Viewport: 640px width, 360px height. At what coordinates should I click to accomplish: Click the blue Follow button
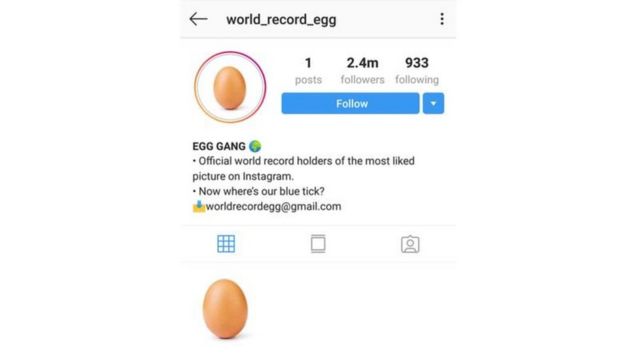coord(350,103)
